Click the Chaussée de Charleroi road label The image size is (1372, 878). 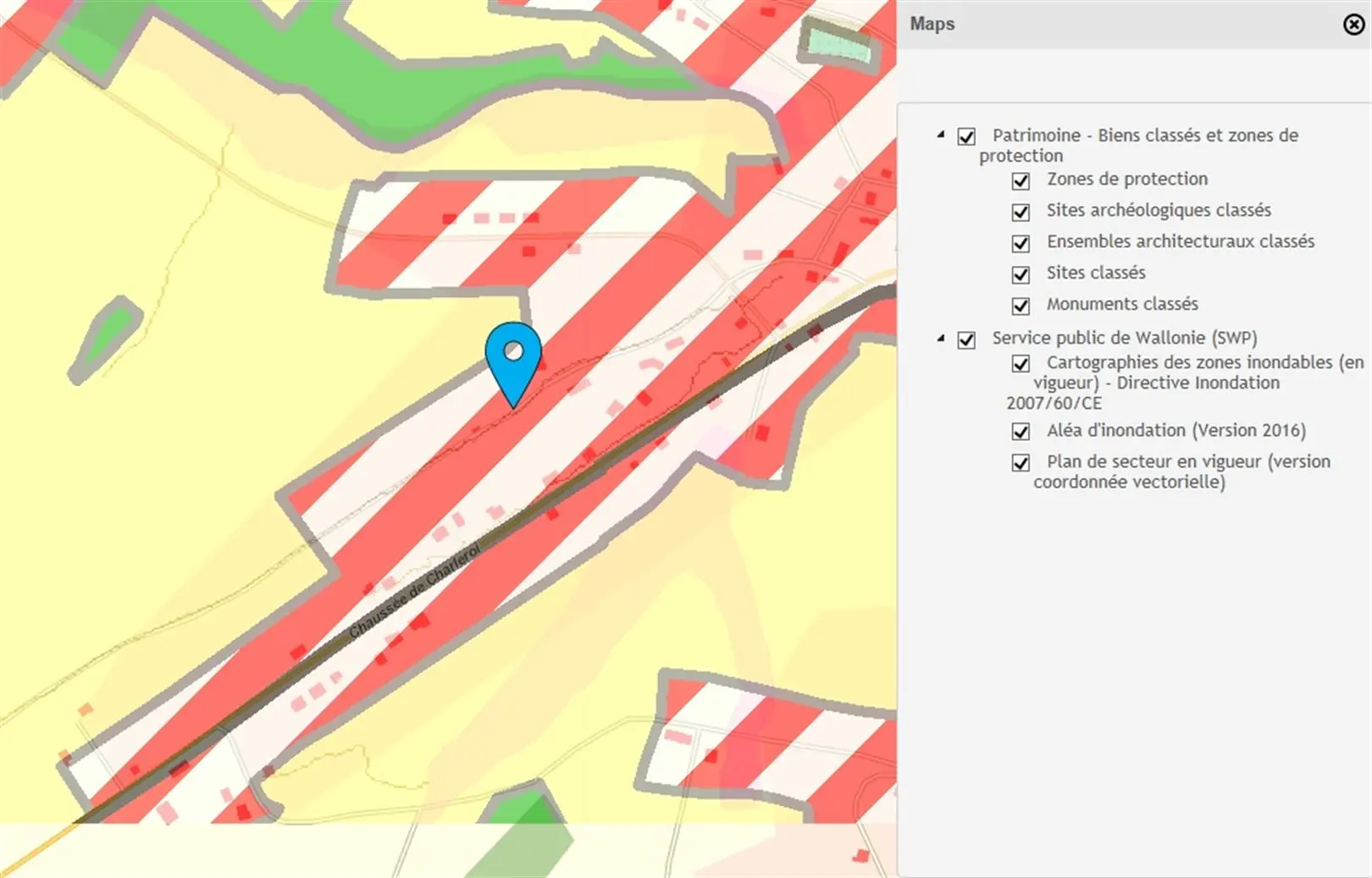[415, 590]
